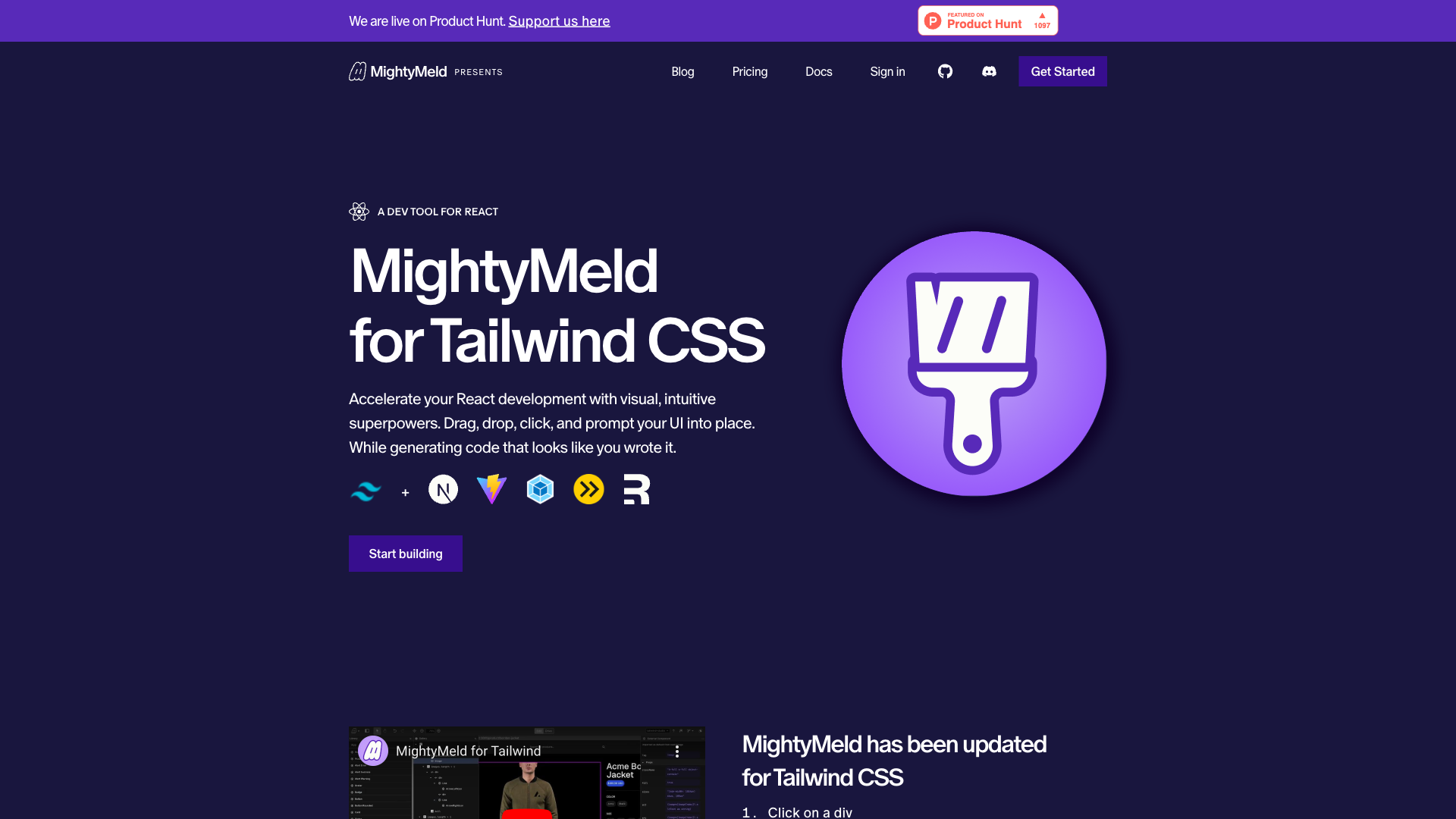Click the Sign in link
1456x819 pixels.
887,71
